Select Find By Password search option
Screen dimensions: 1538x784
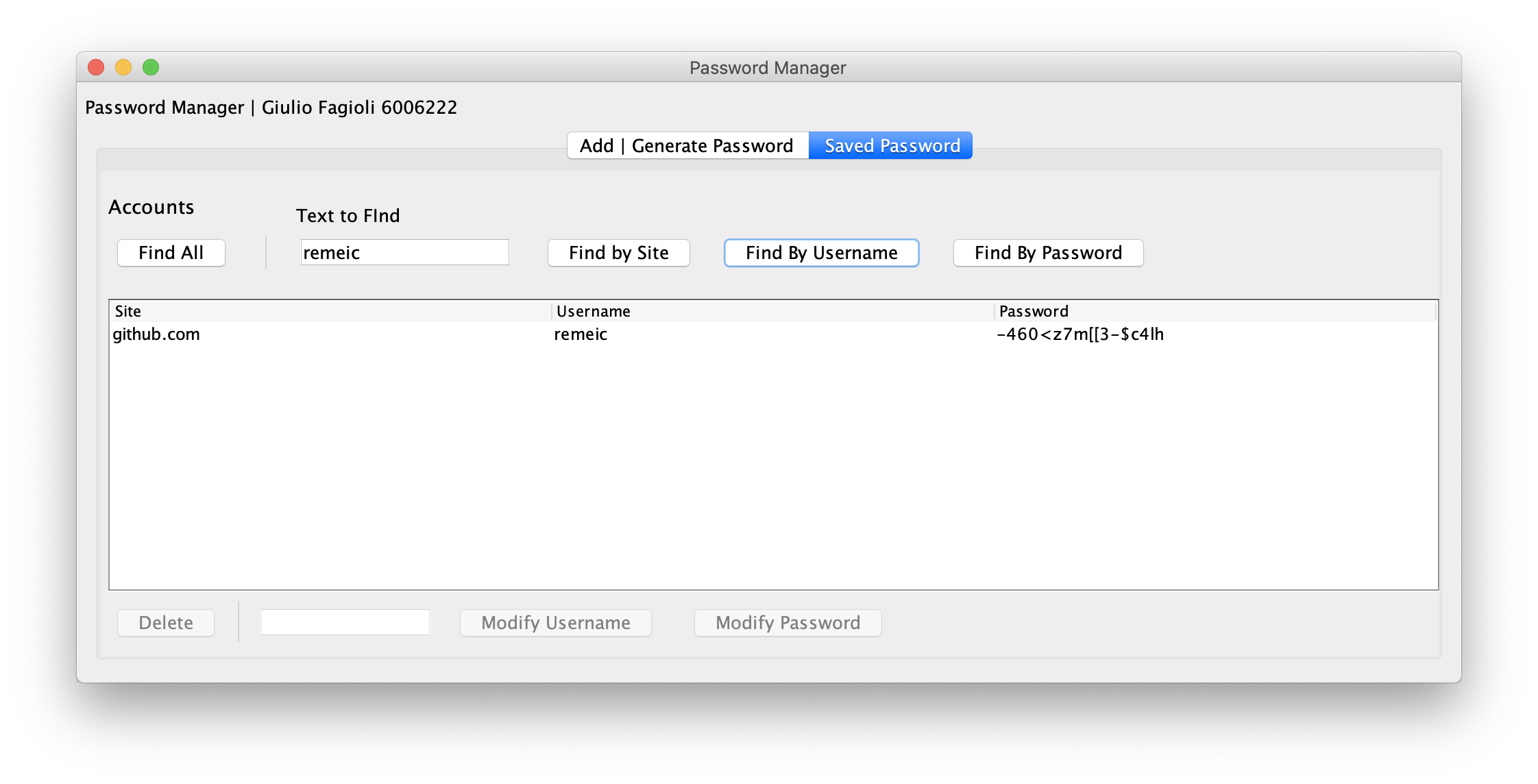1049,253
